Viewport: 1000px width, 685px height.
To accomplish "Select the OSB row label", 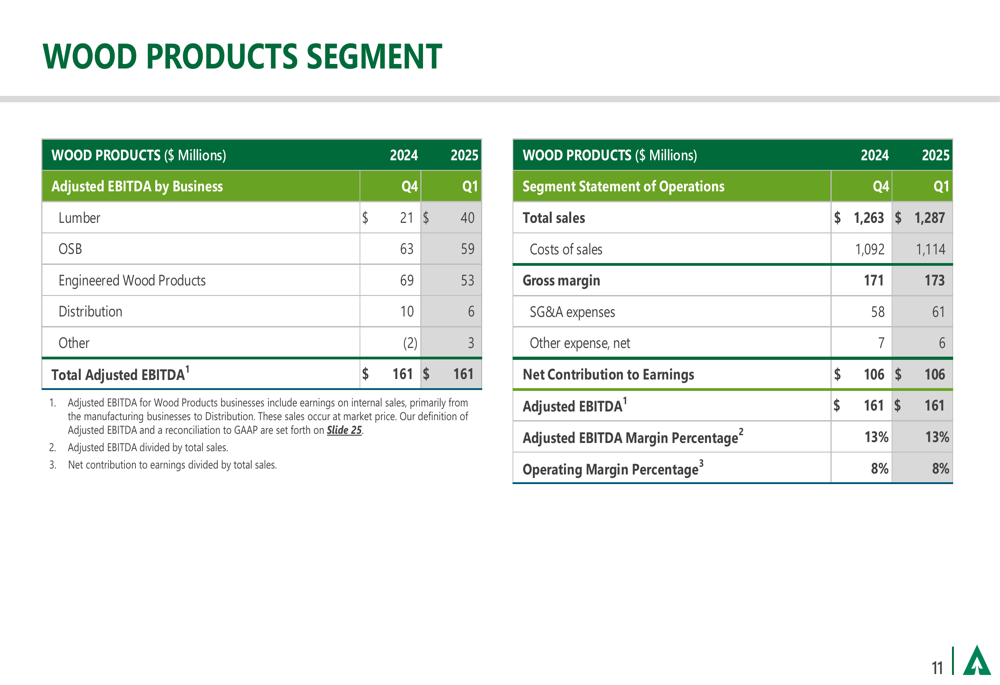I will click(x=70, y=249).
